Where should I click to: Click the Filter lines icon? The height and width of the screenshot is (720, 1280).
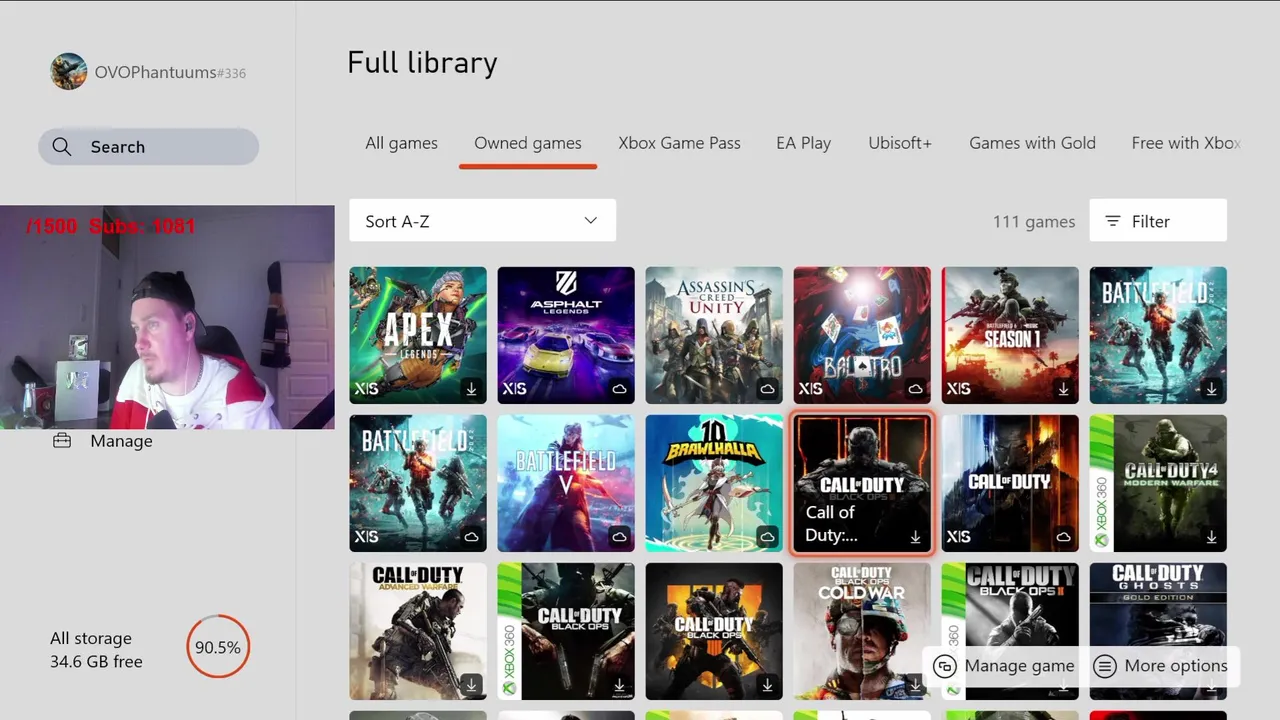click(x=1112, y=221)
